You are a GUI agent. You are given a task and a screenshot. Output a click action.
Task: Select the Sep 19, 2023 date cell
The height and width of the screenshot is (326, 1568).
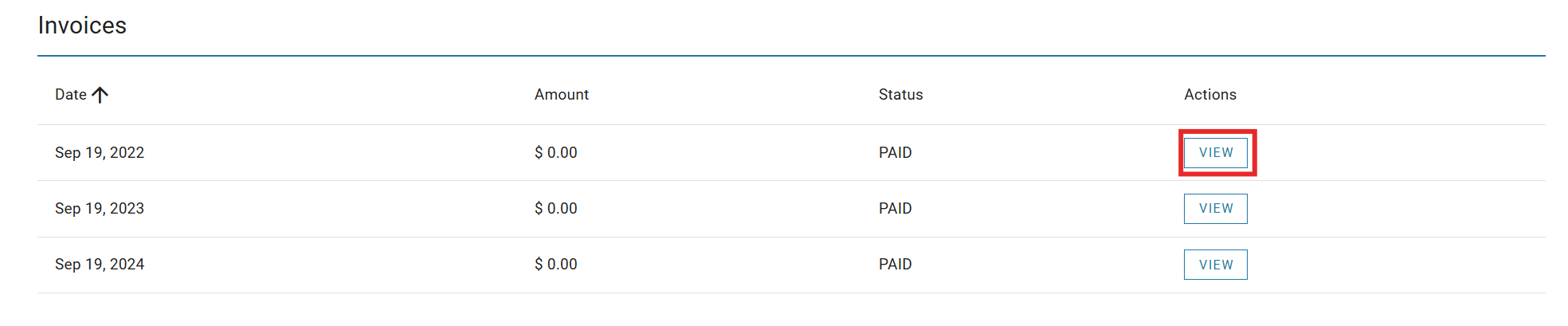pos(100,209)
